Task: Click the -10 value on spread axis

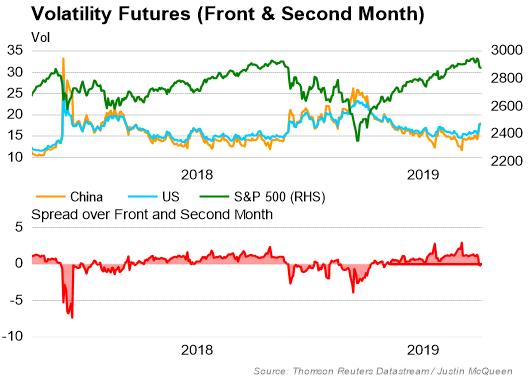Action: pos(12,336)
